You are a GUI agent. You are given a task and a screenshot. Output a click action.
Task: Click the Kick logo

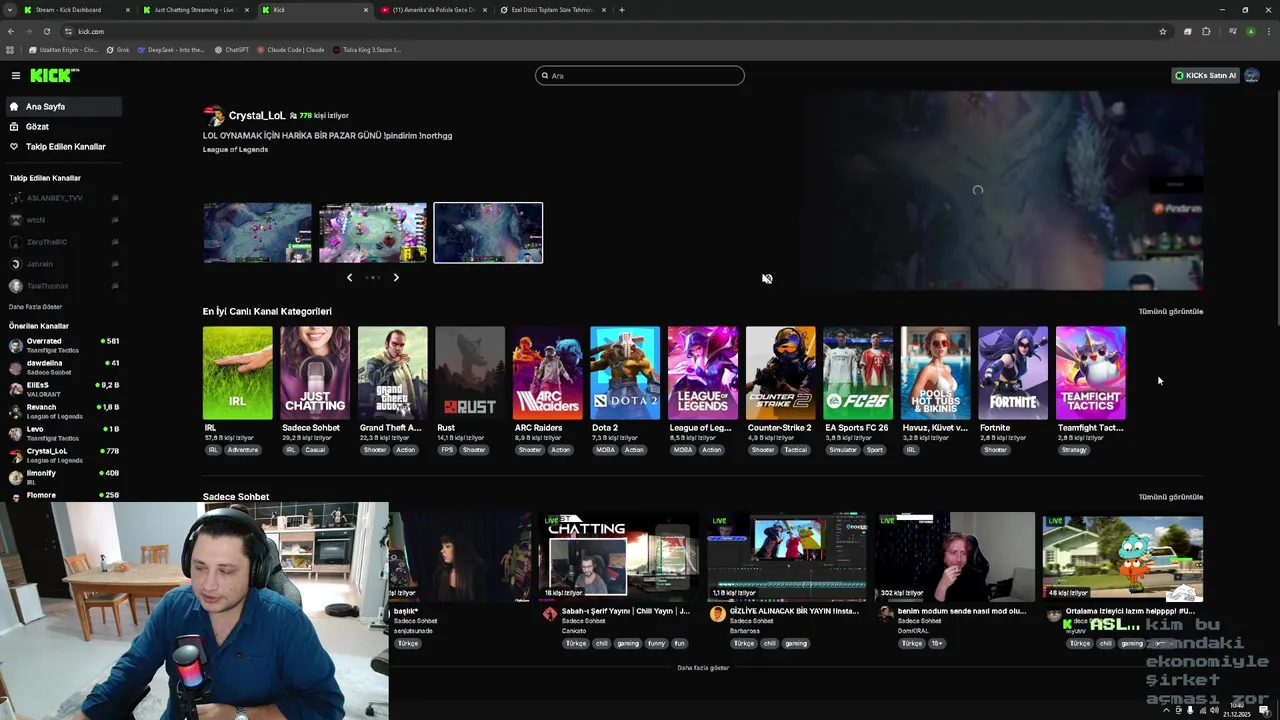54,75
